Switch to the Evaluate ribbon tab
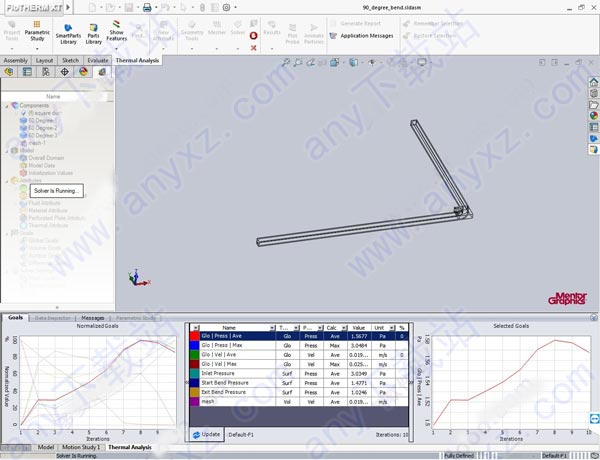The width and height of the screenshot is (600, 460). pyautogui.click(x=98, y=60)
